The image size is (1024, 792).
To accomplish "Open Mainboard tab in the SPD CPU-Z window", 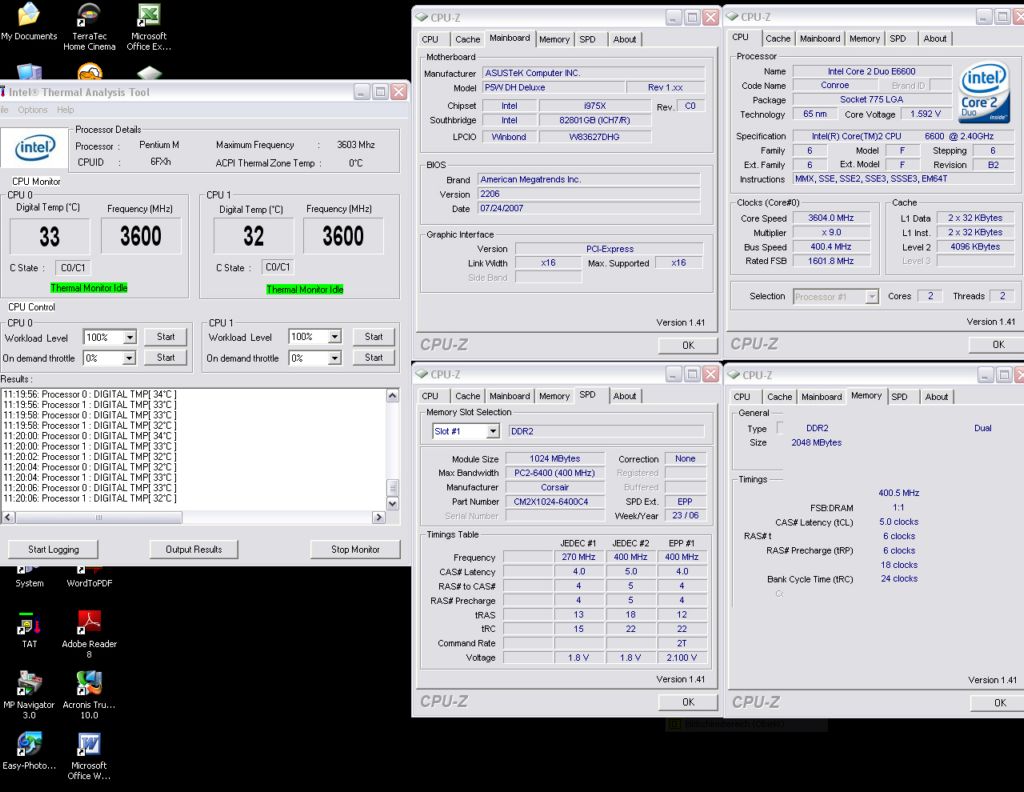I will coord(509,396).
